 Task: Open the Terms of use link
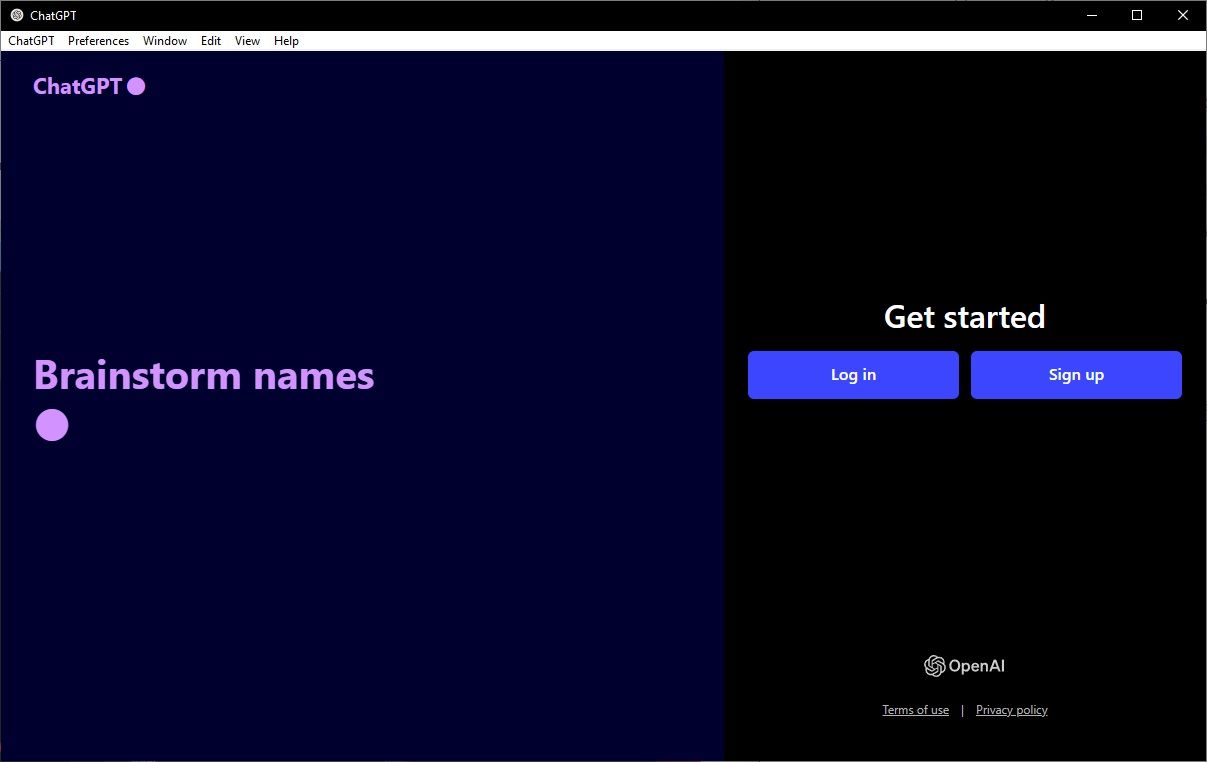click(915, 710)
